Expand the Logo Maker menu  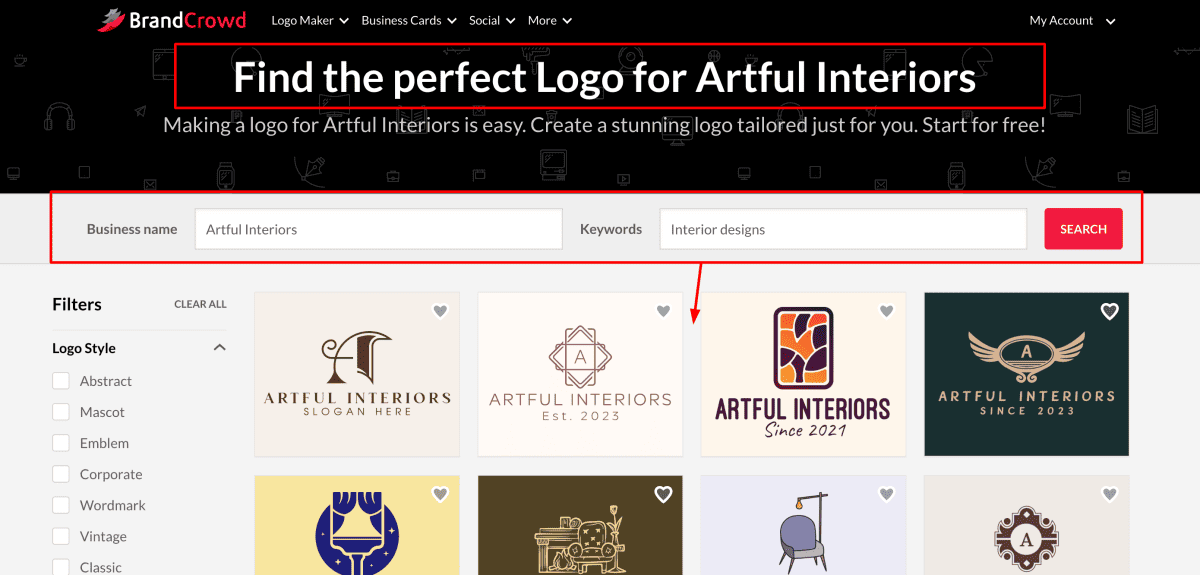(x=310, y=21)
